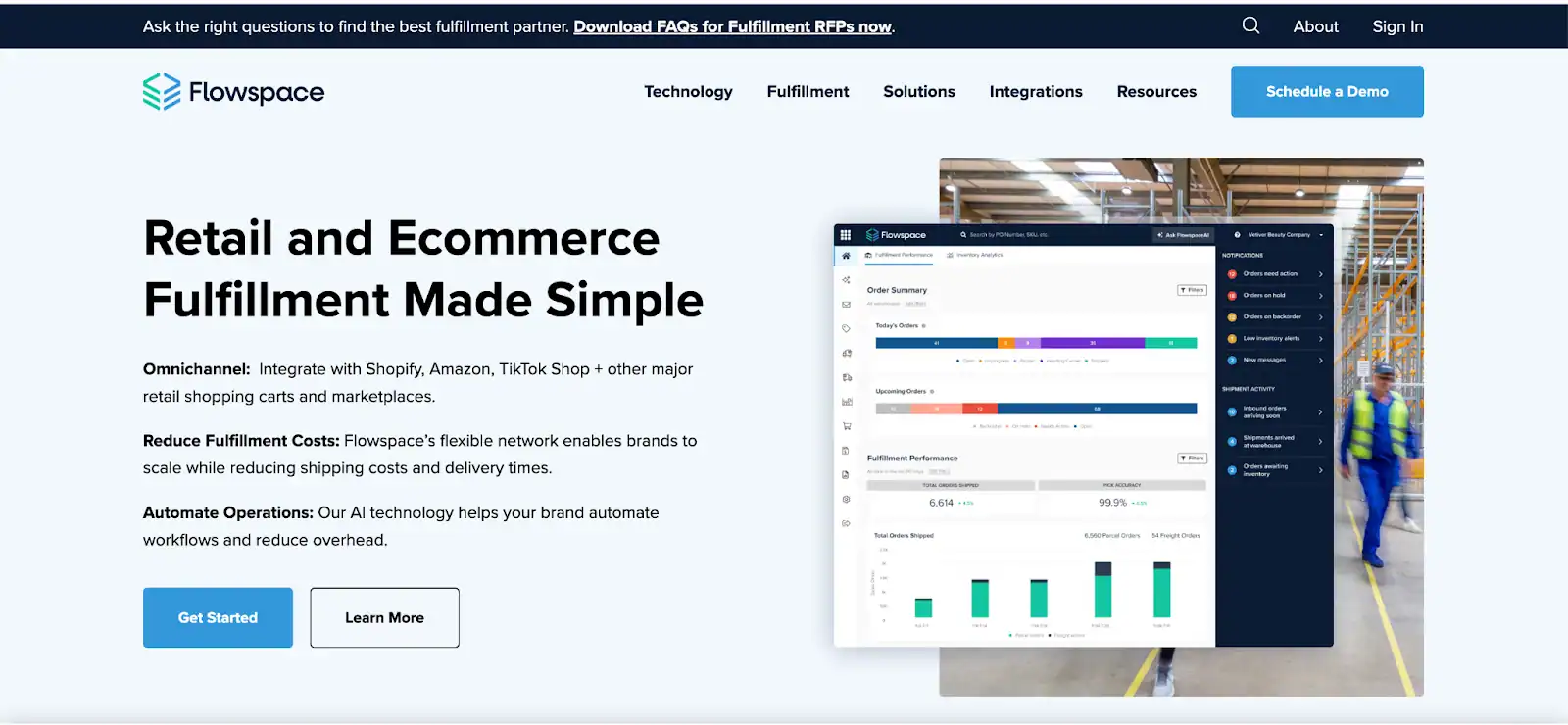
Task: Click the Ask FlowspaceAI button in dashboard
Action: pyautogui.click(x=1183, y=235)
